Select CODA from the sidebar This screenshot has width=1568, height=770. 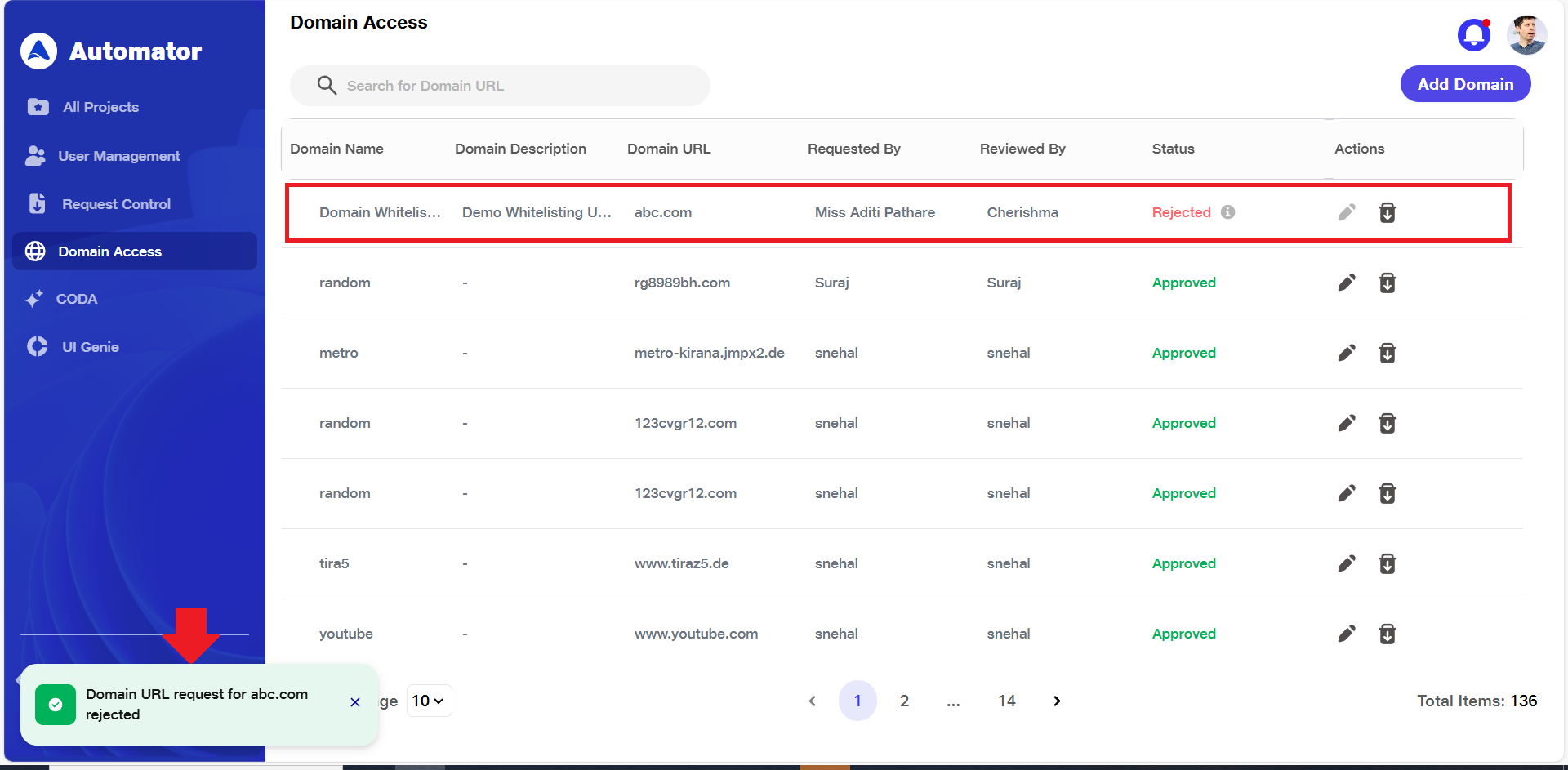pos(76,299)
